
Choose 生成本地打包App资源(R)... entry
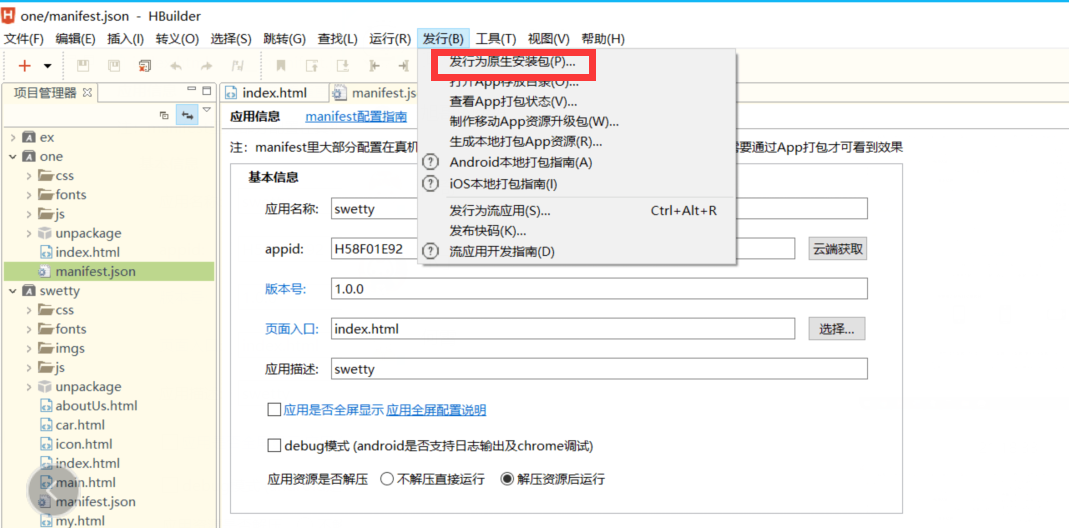click(x=526, y=142)
